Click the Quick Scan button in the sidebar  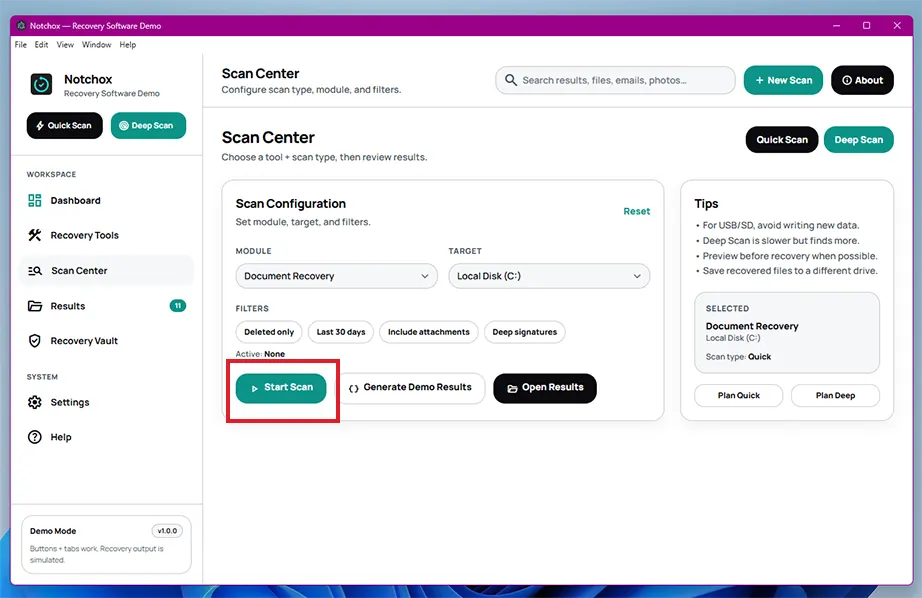point(65,126)
